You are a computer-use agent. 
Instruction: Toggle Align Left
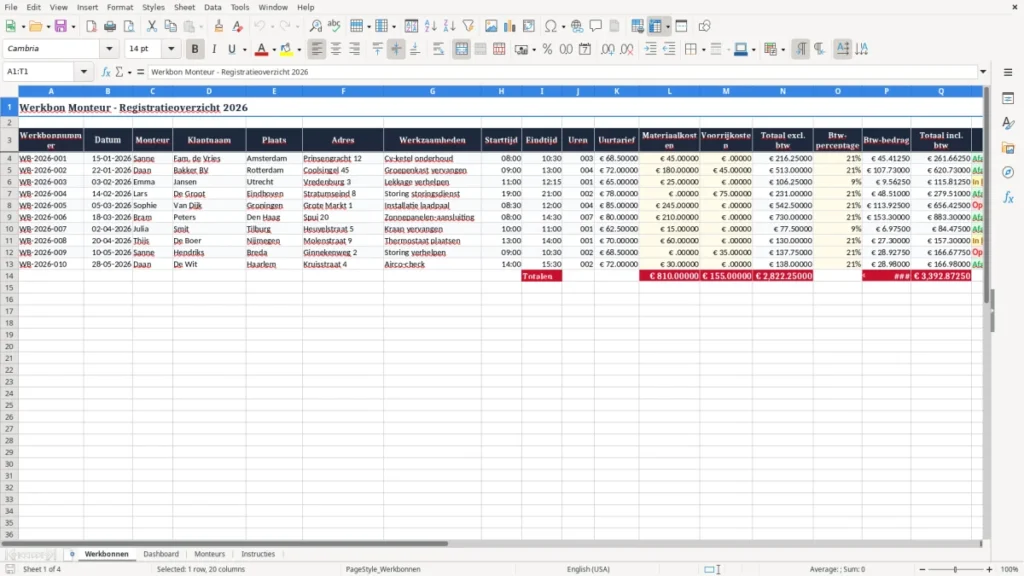pyautogui.click(x=317, y=49)
